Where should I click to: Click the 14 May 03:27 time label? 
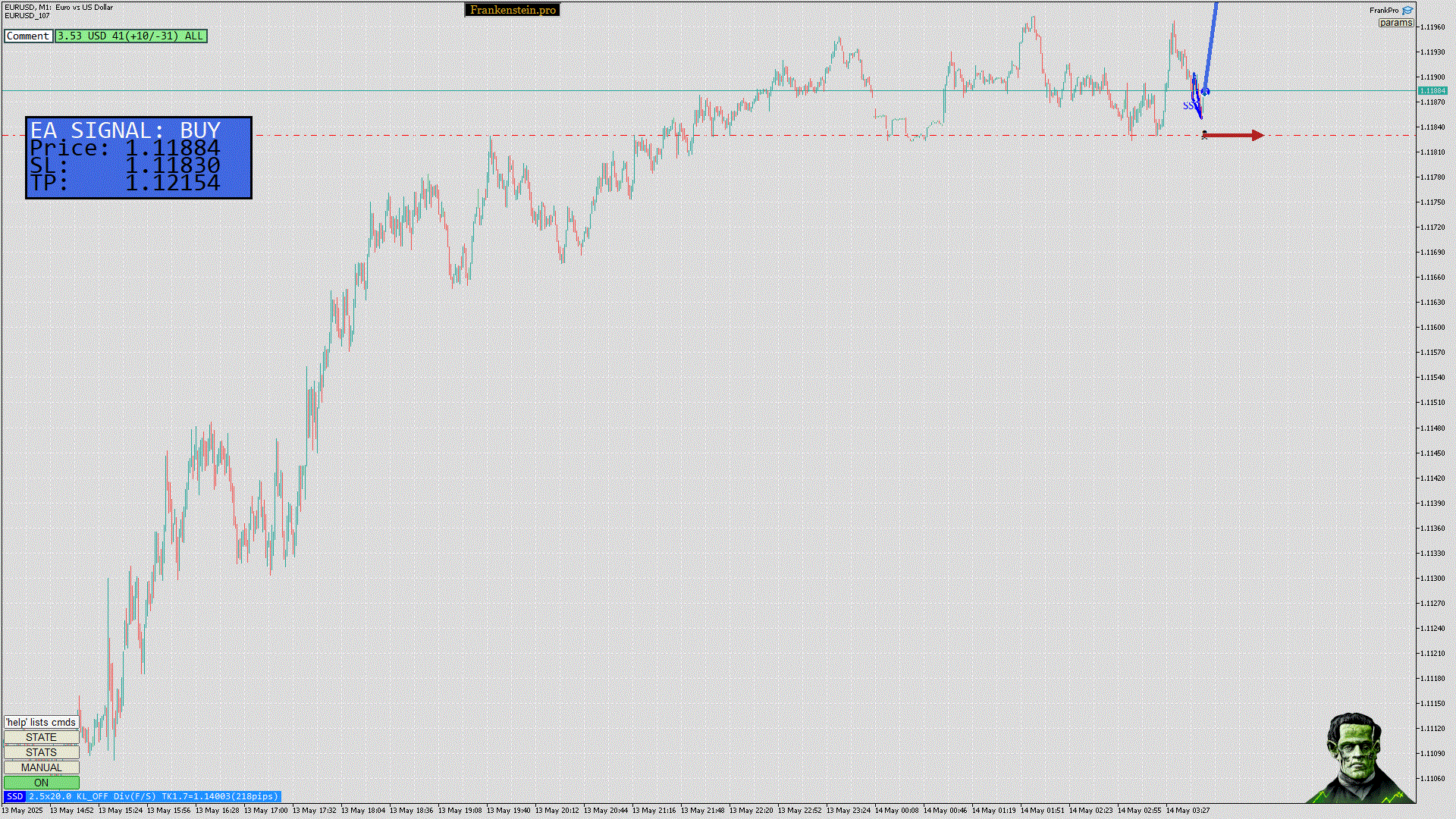click(1188, 811)
